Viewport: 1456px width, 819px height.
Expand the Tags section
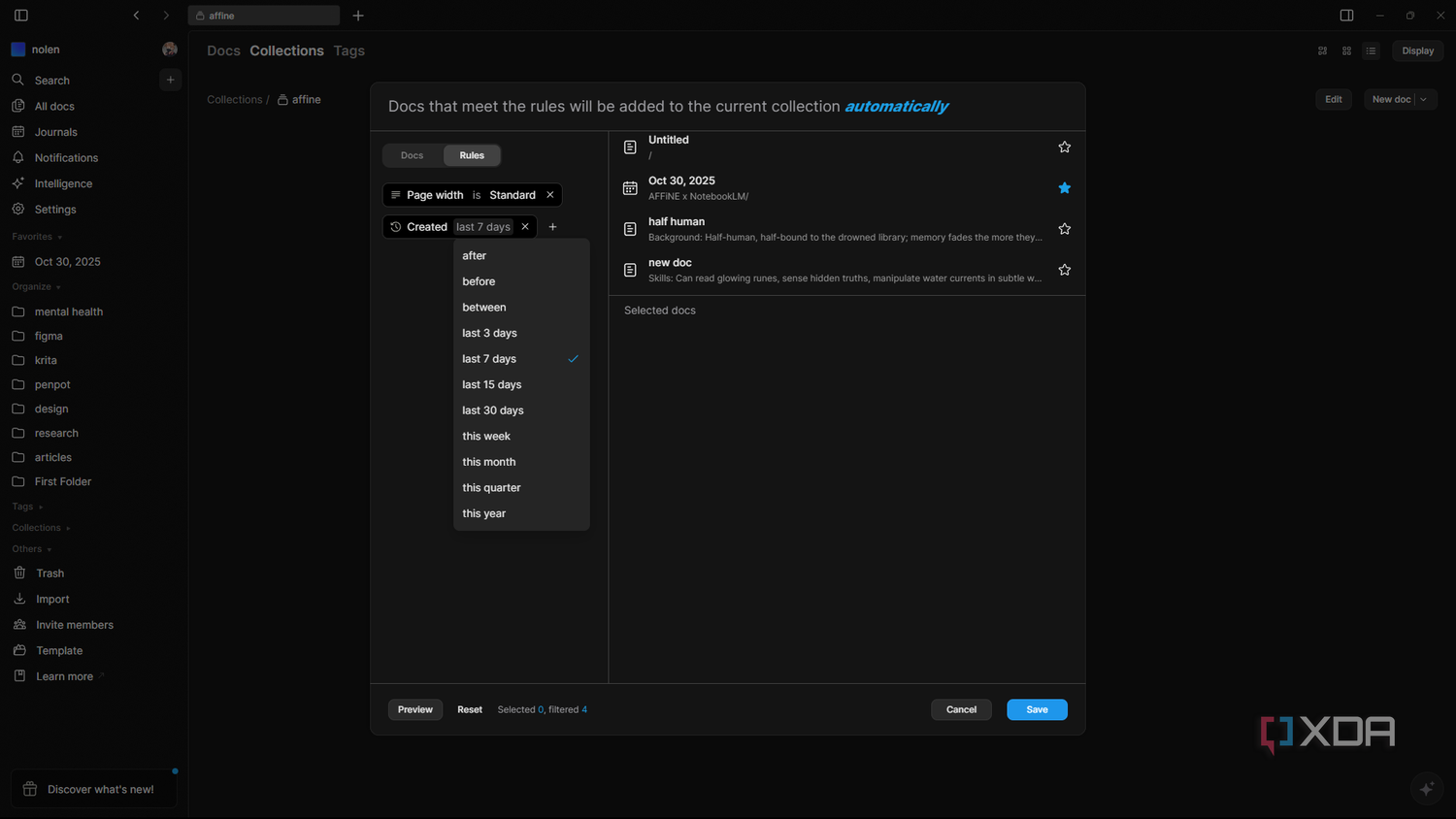click(x=27, y=507)
